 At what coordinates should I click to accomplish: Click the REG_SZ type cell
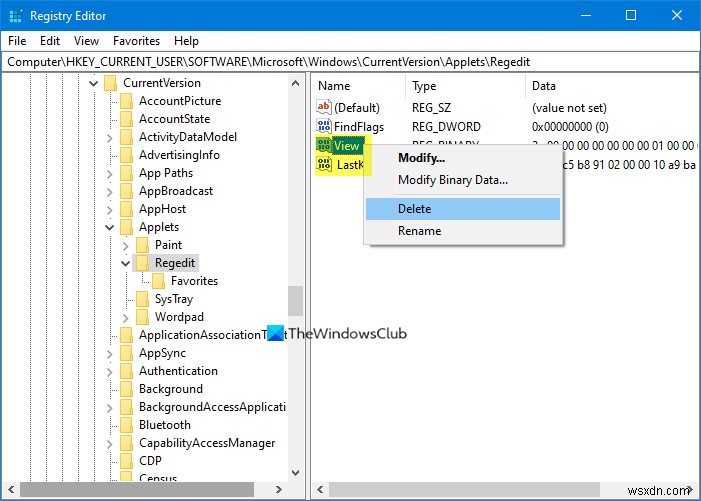click(431, 108)
